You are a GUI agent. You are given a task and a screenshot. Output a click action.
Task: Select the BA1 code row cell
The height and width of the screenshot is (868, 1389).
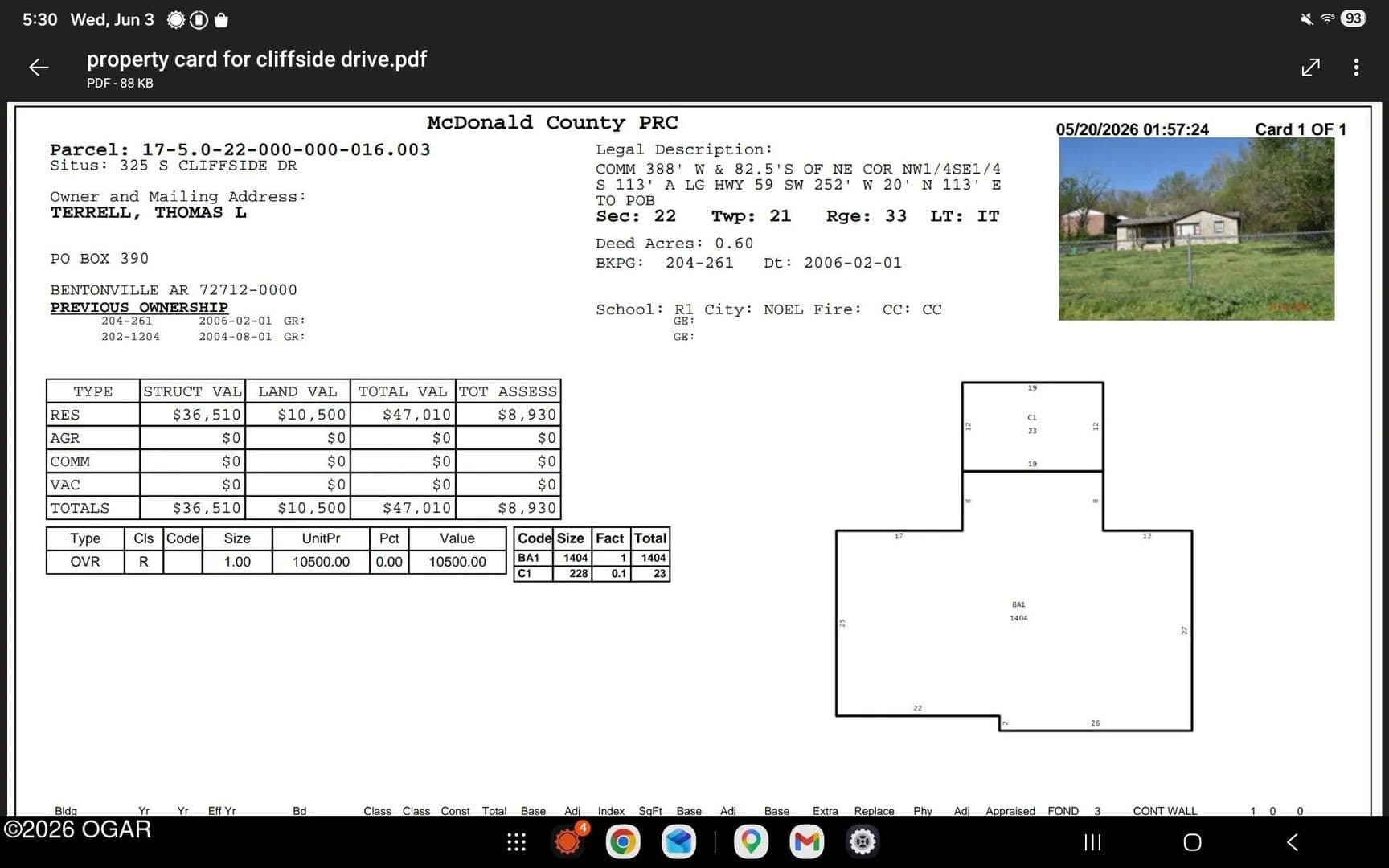click(533, 558)
